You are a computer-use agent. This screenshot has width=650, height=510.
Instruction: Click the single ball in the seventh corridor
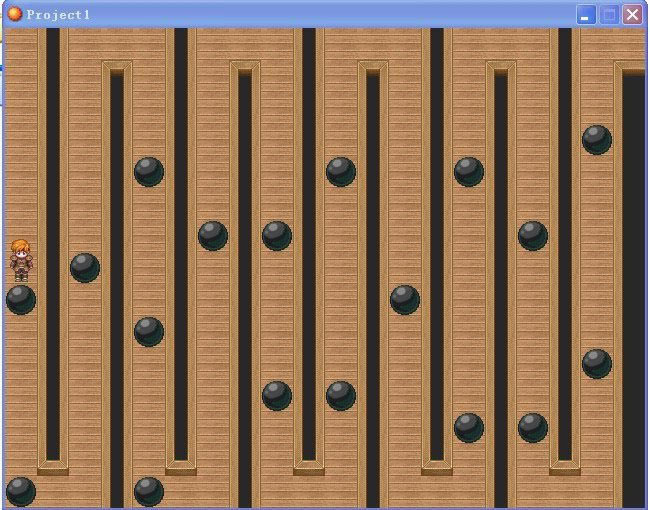pos(405,299)
